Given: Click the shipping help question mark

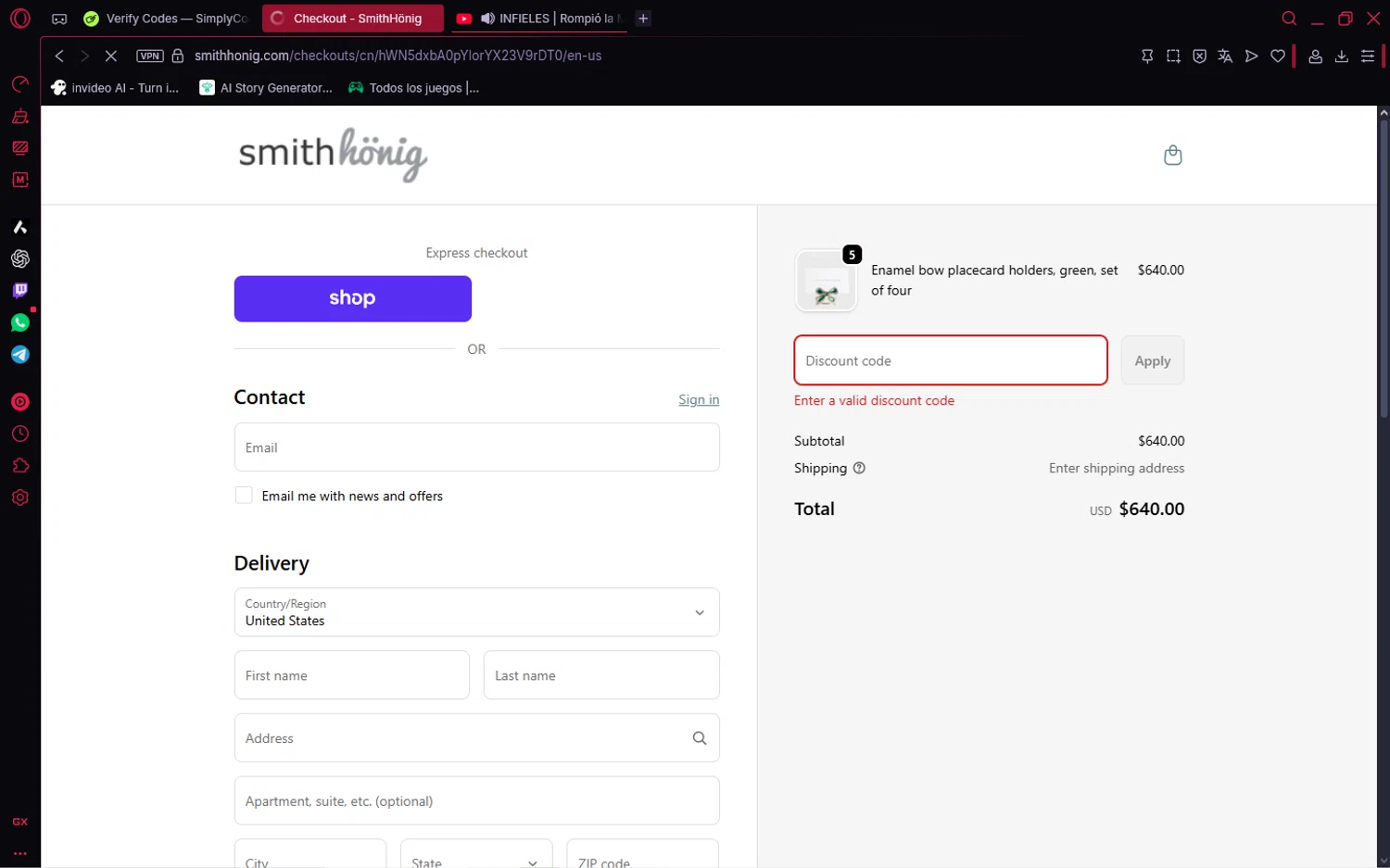Looking at the screenshot, I should pyautogui.click(x=859, y=468).
